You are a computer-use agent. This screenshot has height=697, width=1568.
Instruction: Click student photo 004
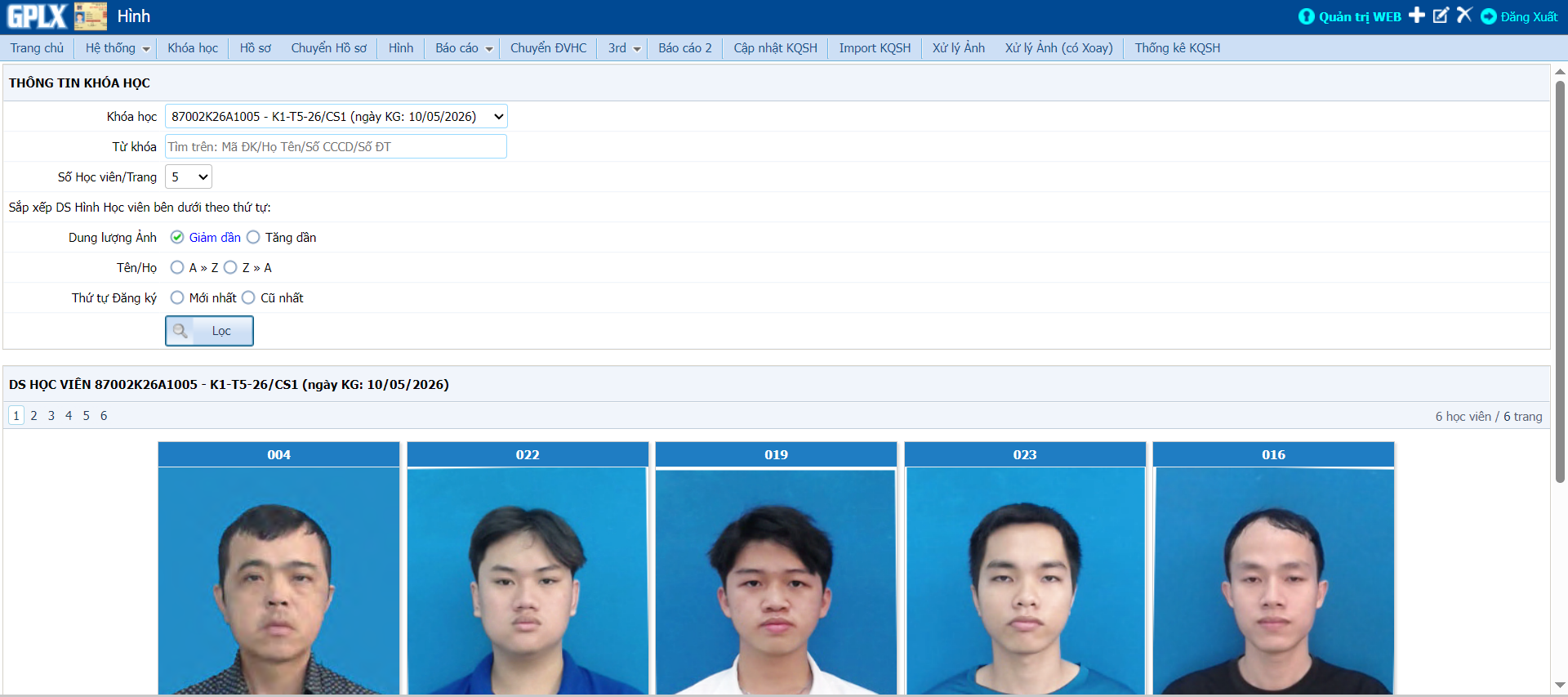coord(279,581)
